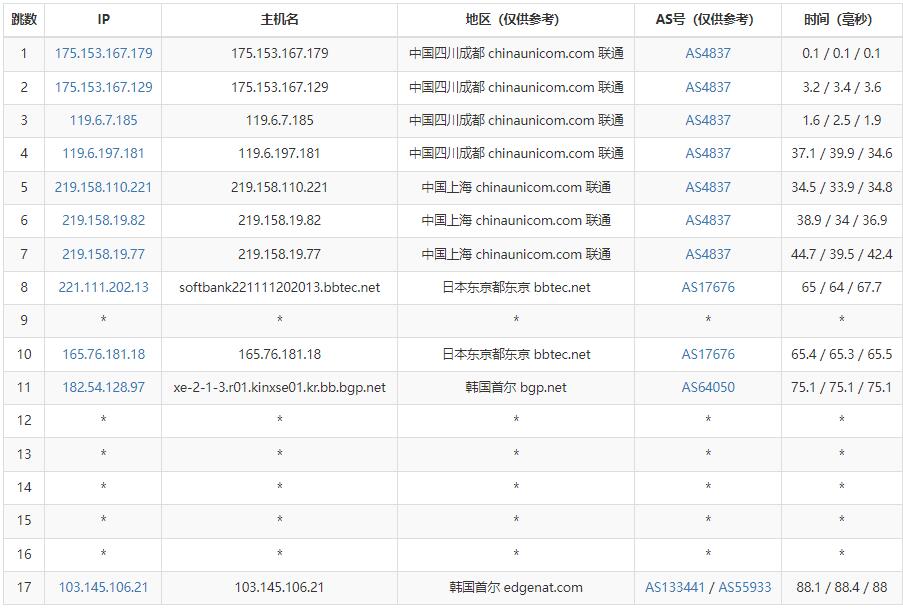The width and height of the screenshot is (903, 611).
Task: Click the 119.6.7.185 IP link
Action: (x=104, y=120)
